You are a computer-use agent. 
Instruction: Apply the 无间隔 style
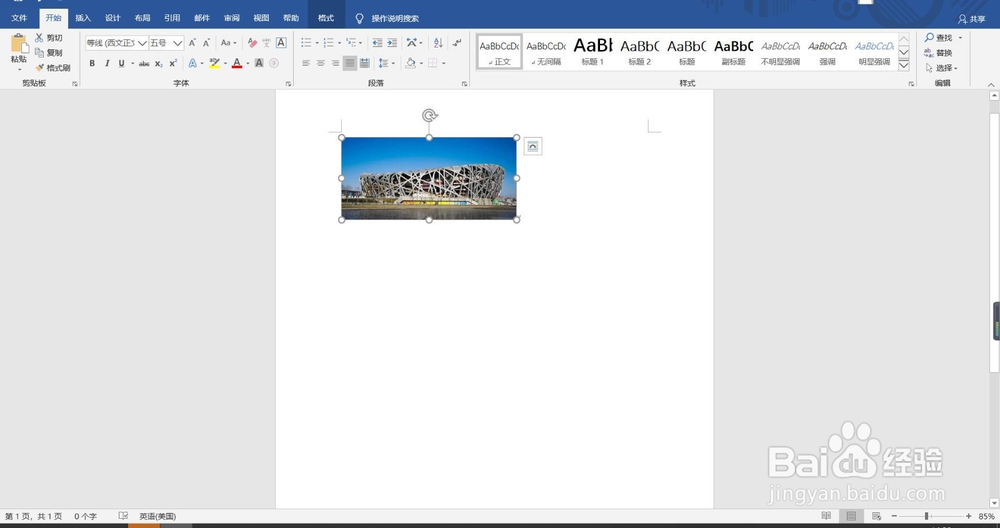(x=546, y=52)
